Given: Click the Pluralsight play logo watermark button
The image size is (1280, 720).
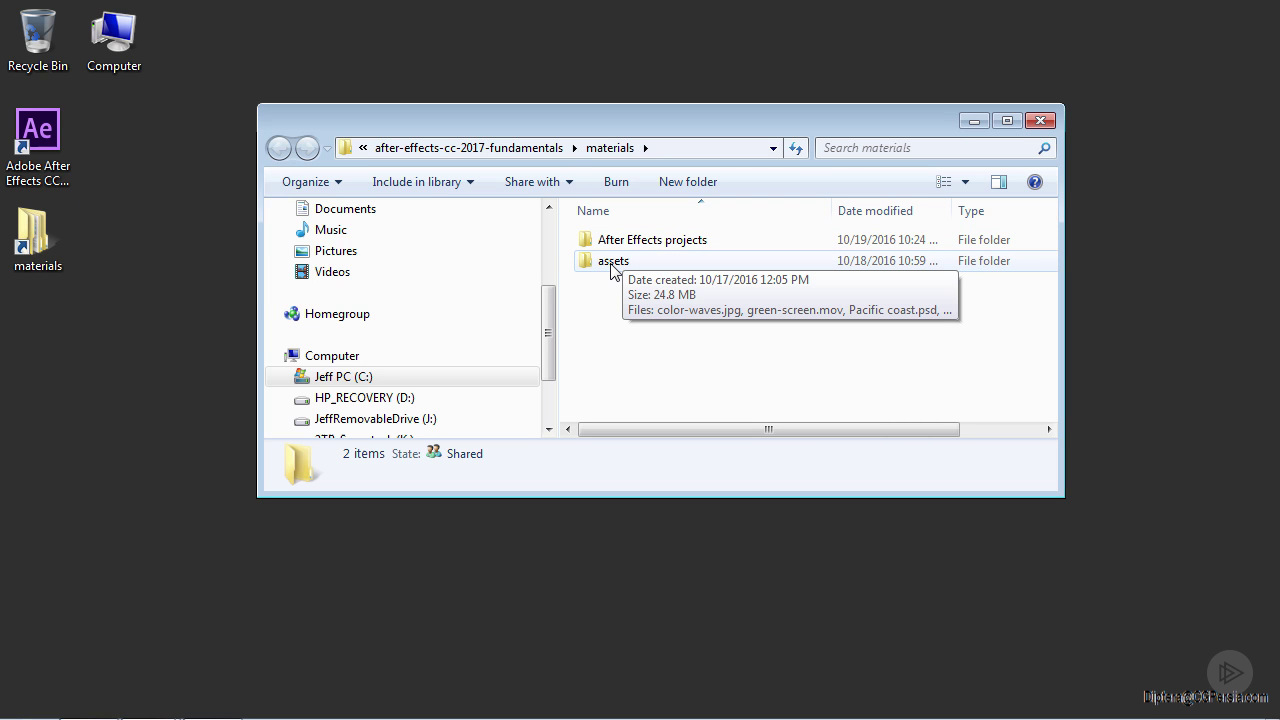Looking at the screenshot, I should [1230, 672].
